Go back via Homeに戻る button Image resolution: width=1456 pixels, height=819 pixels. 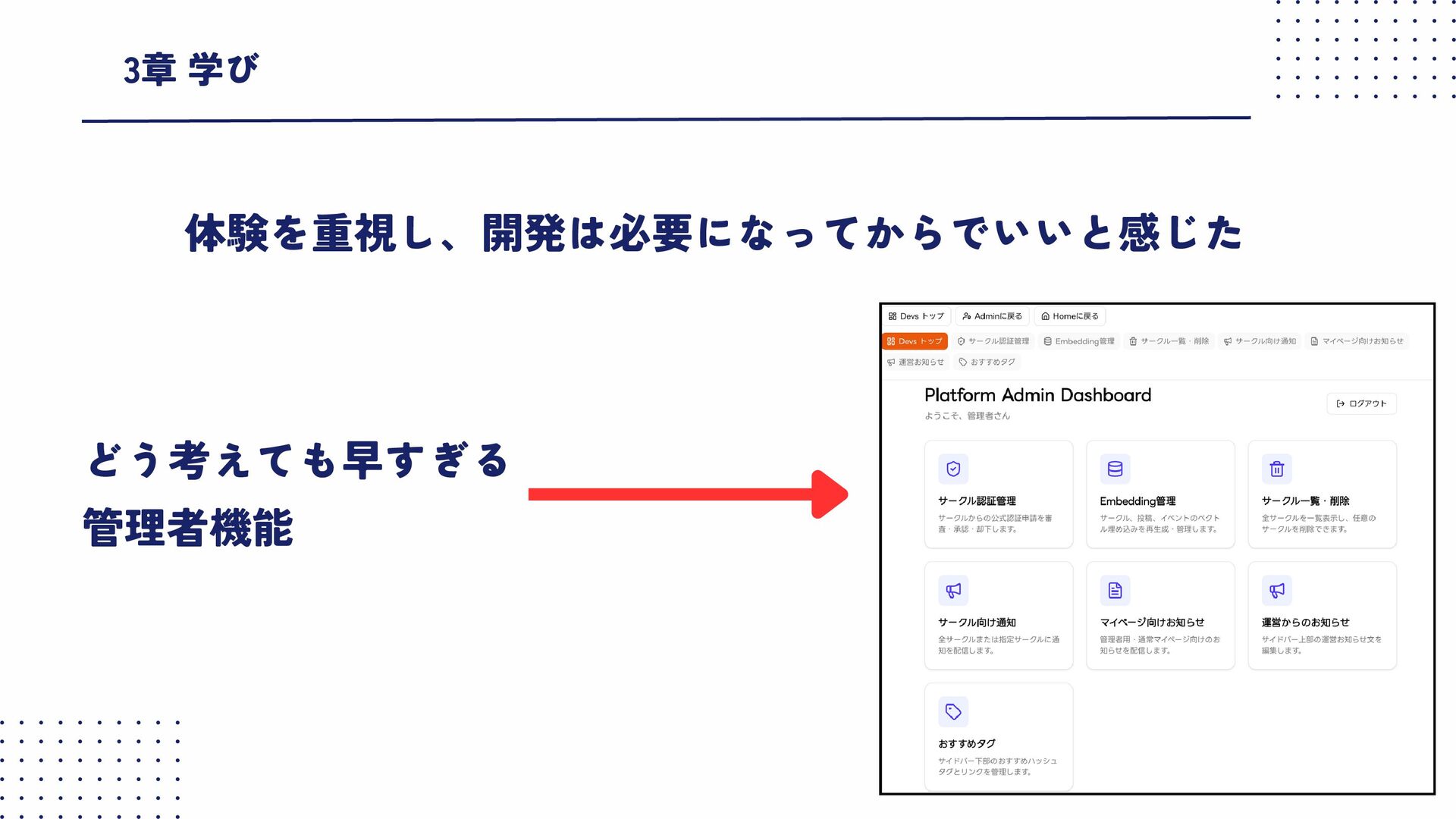point(1070,316)
